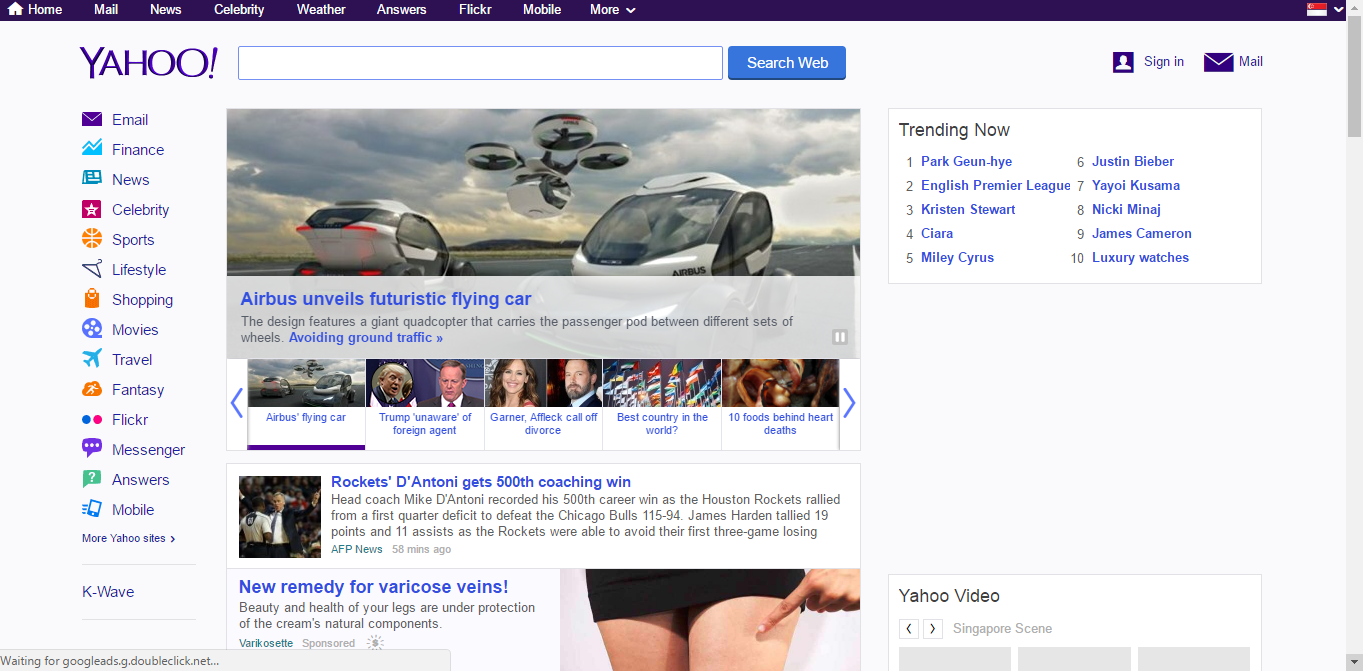Click the Varikosette sponsor name
This screenshot has height=671, width=1363.
266,643
